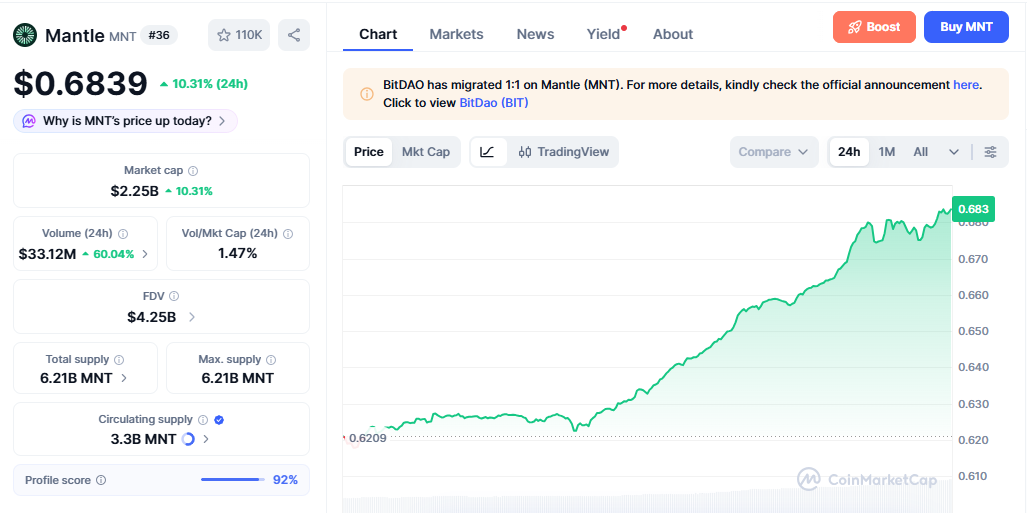Click the 10.31% (24h) change text

(210, 84)
